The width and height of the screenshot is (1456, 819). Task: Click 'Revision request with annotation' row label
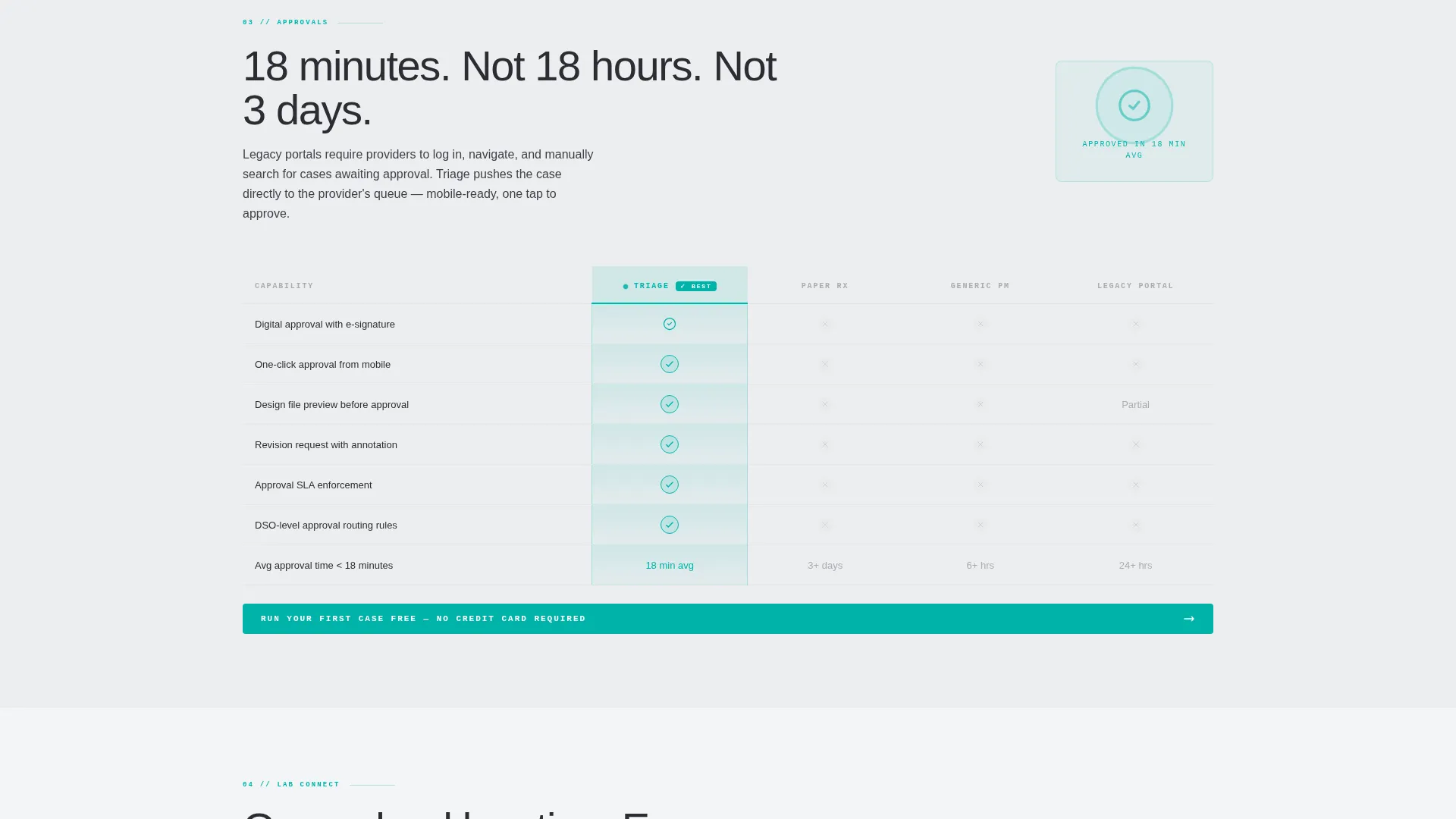point(326,445)
